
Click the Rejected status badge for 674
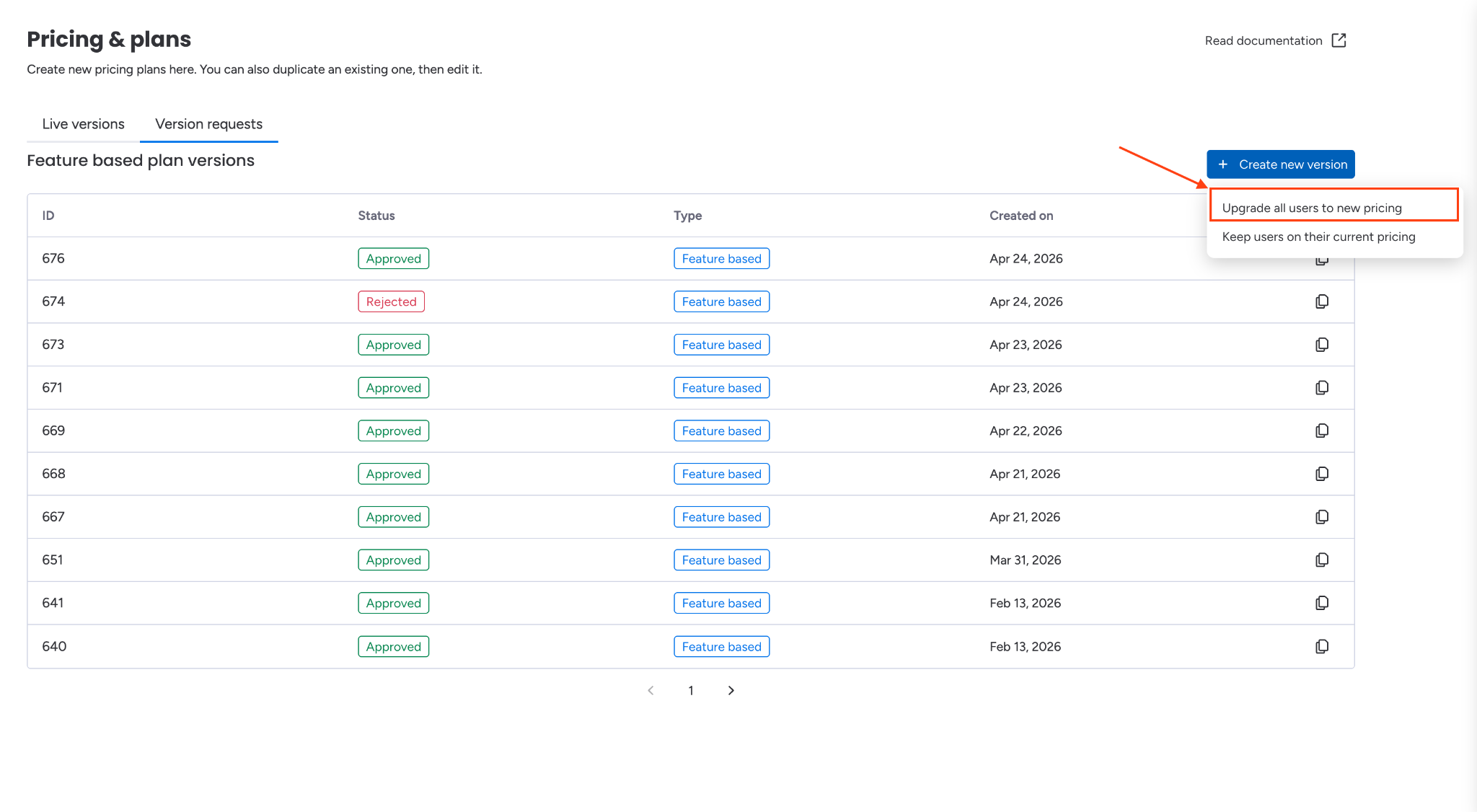pyautogui.click(x=391, y=301)
